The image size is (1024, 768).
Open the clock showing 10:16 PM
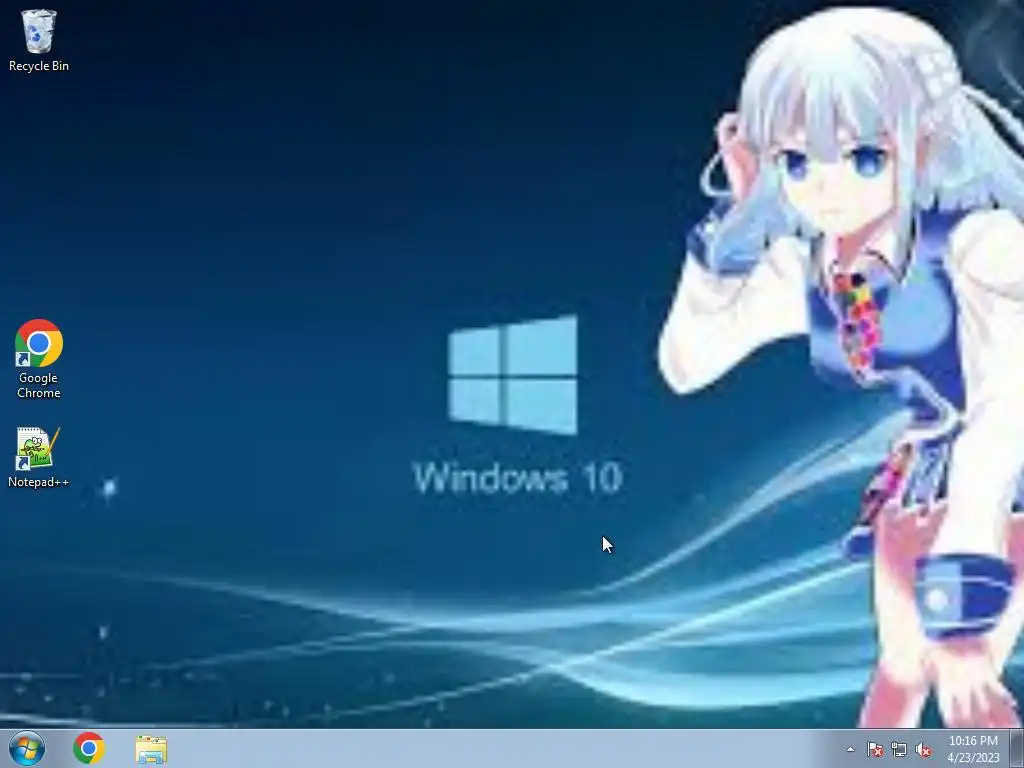pos(973,749)
